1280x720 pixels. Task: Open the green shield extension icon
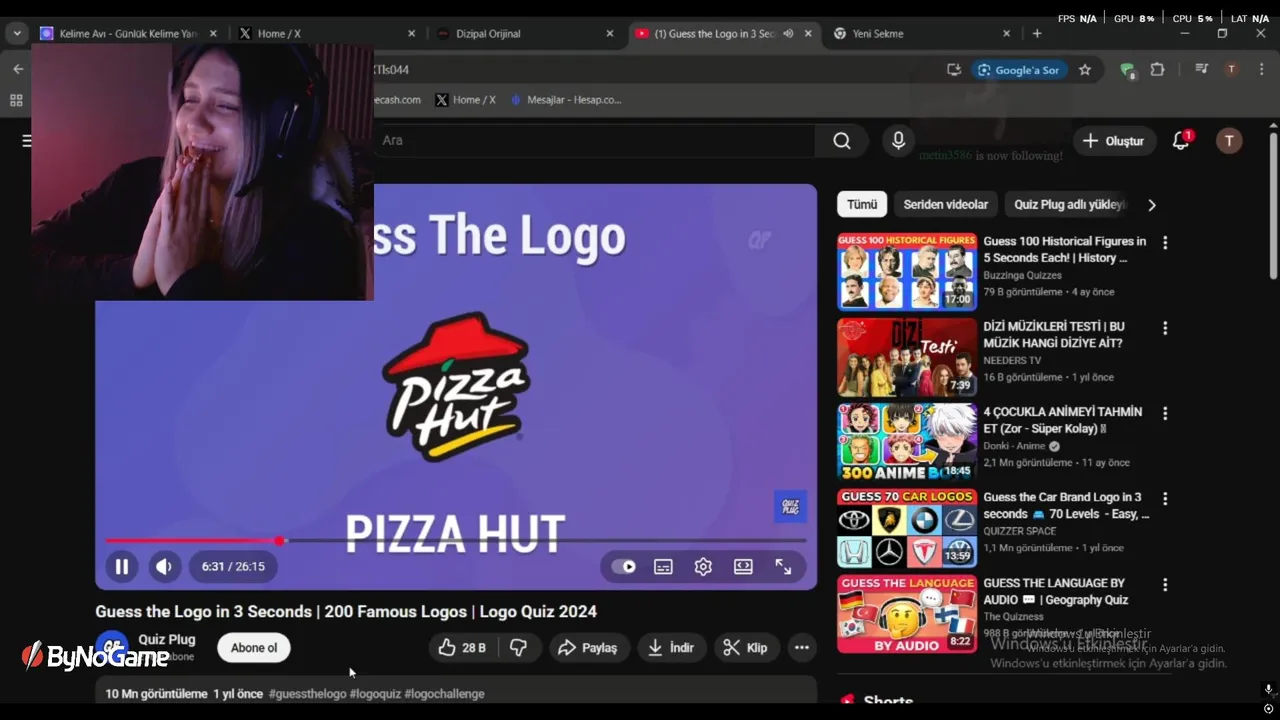pos(1128,70)
